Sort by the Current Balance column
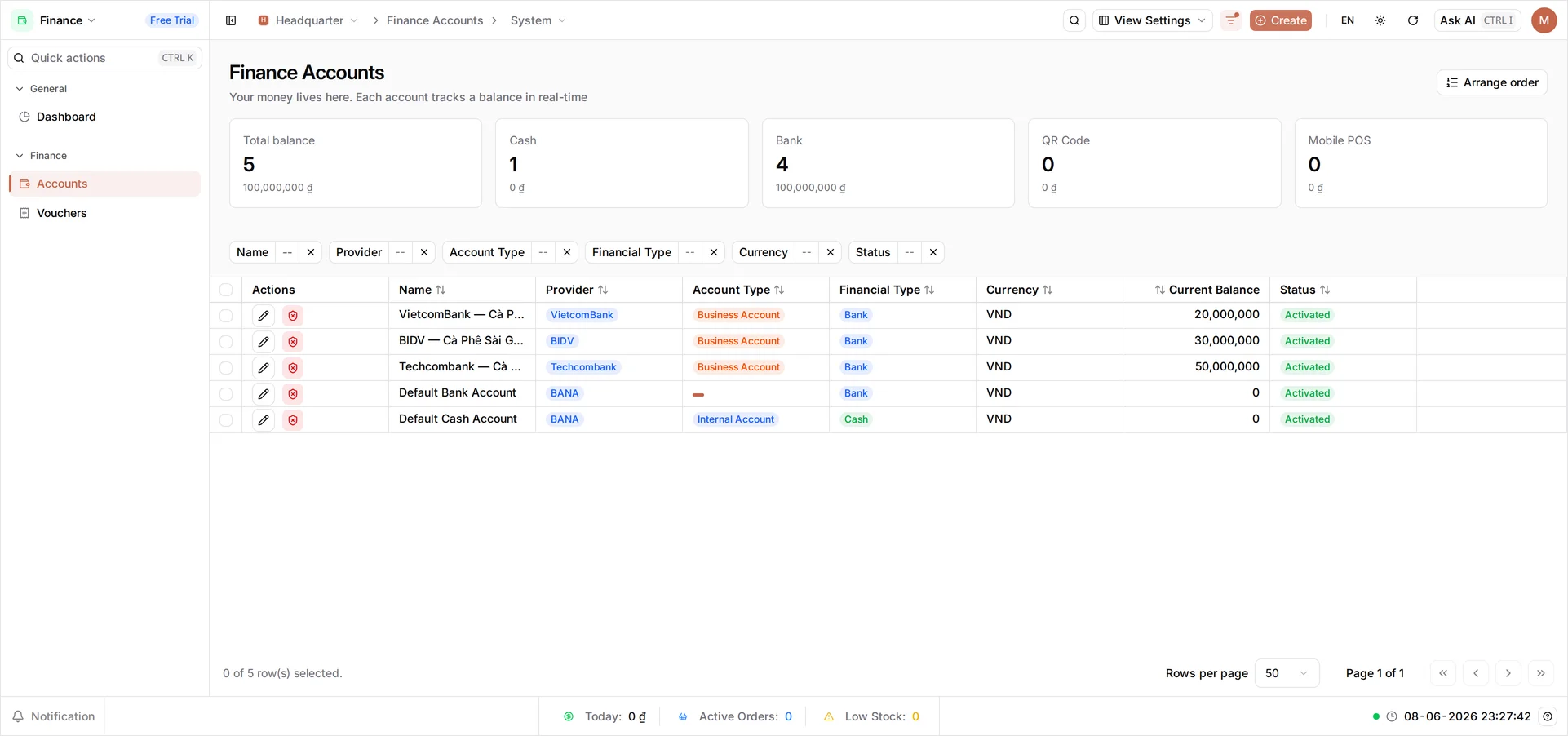Image resolution: width=1568 pixels, height=736 pixels. pos(1207,290)
